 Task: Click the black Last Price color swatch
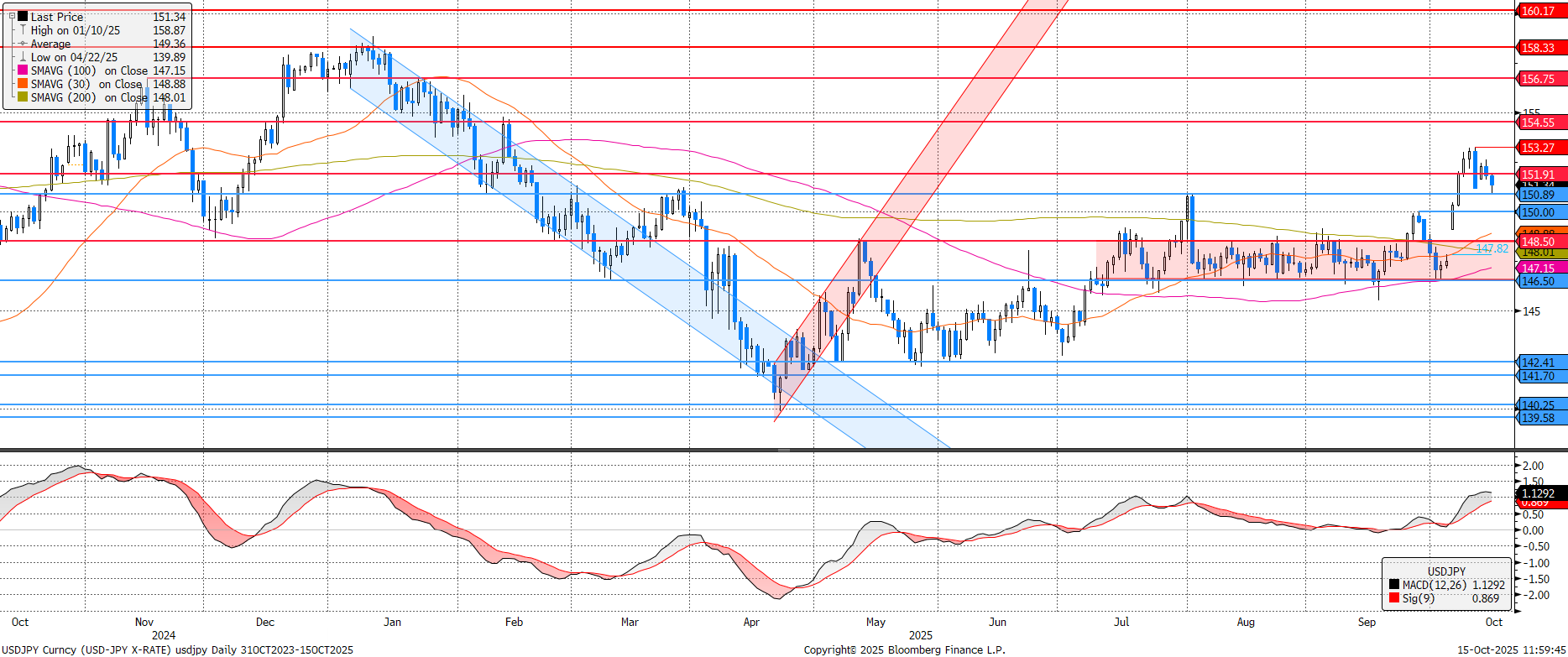click(x=23, y=16)
